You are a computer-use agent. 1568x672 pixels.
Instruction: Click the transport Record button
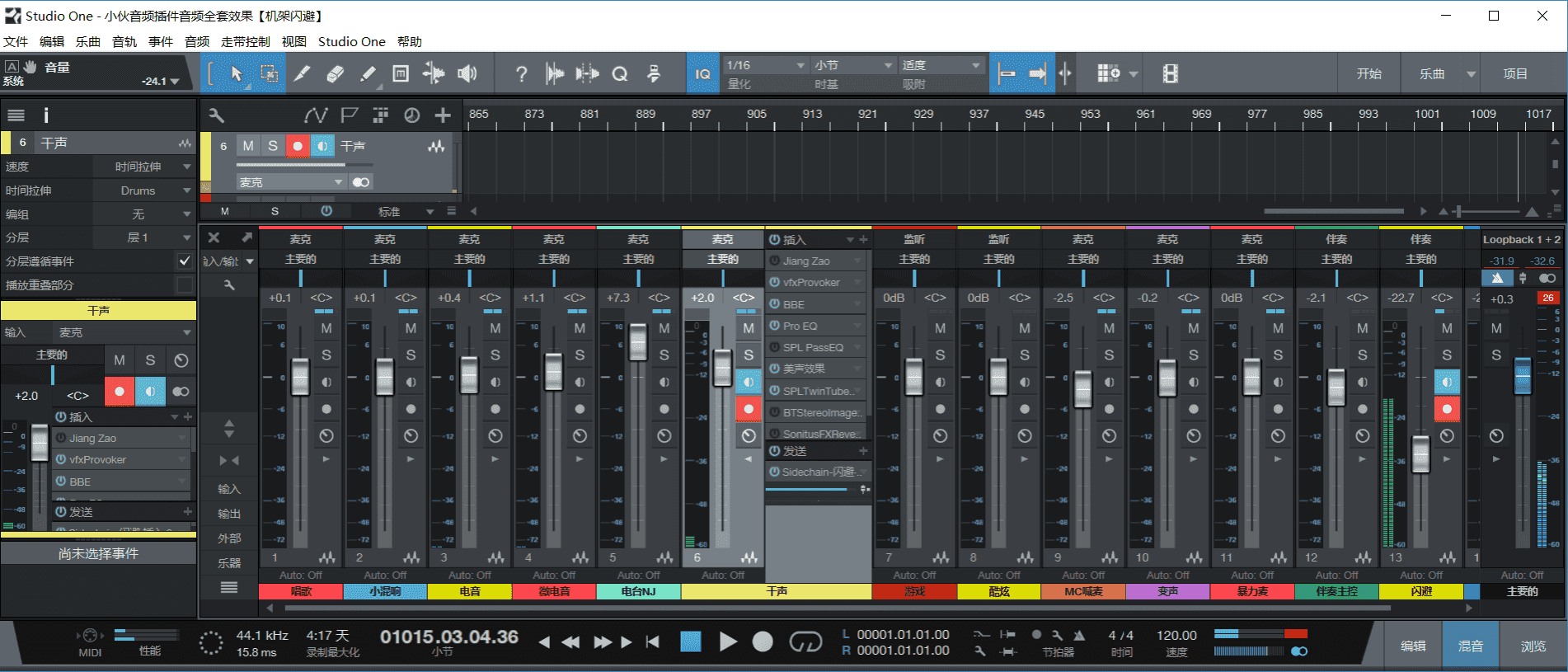763,641
